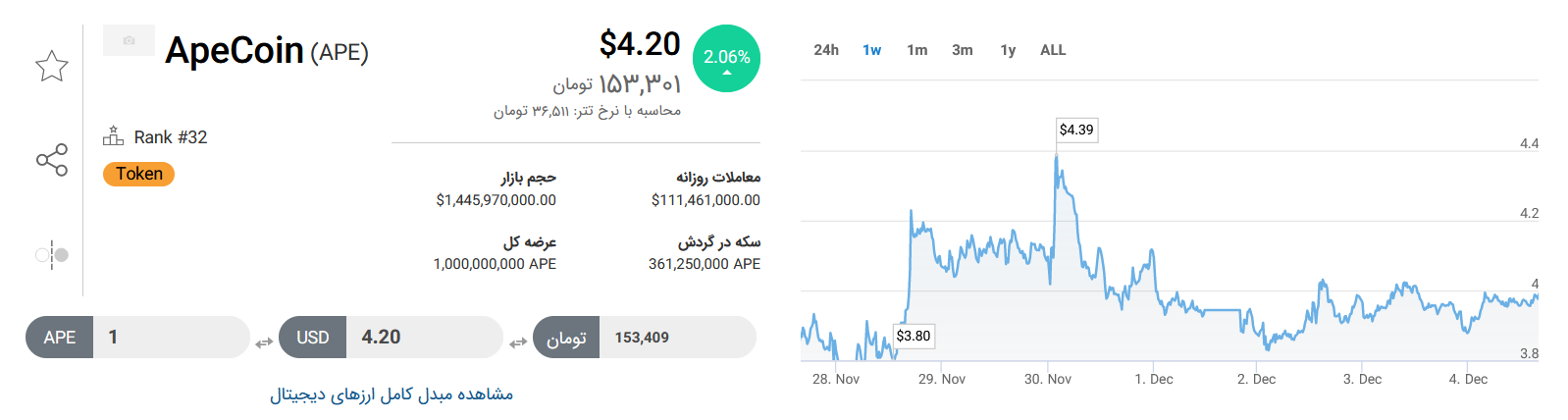Click the عرضه کل label
Screen dimensions: 1568x420
(x=530, y=241)
